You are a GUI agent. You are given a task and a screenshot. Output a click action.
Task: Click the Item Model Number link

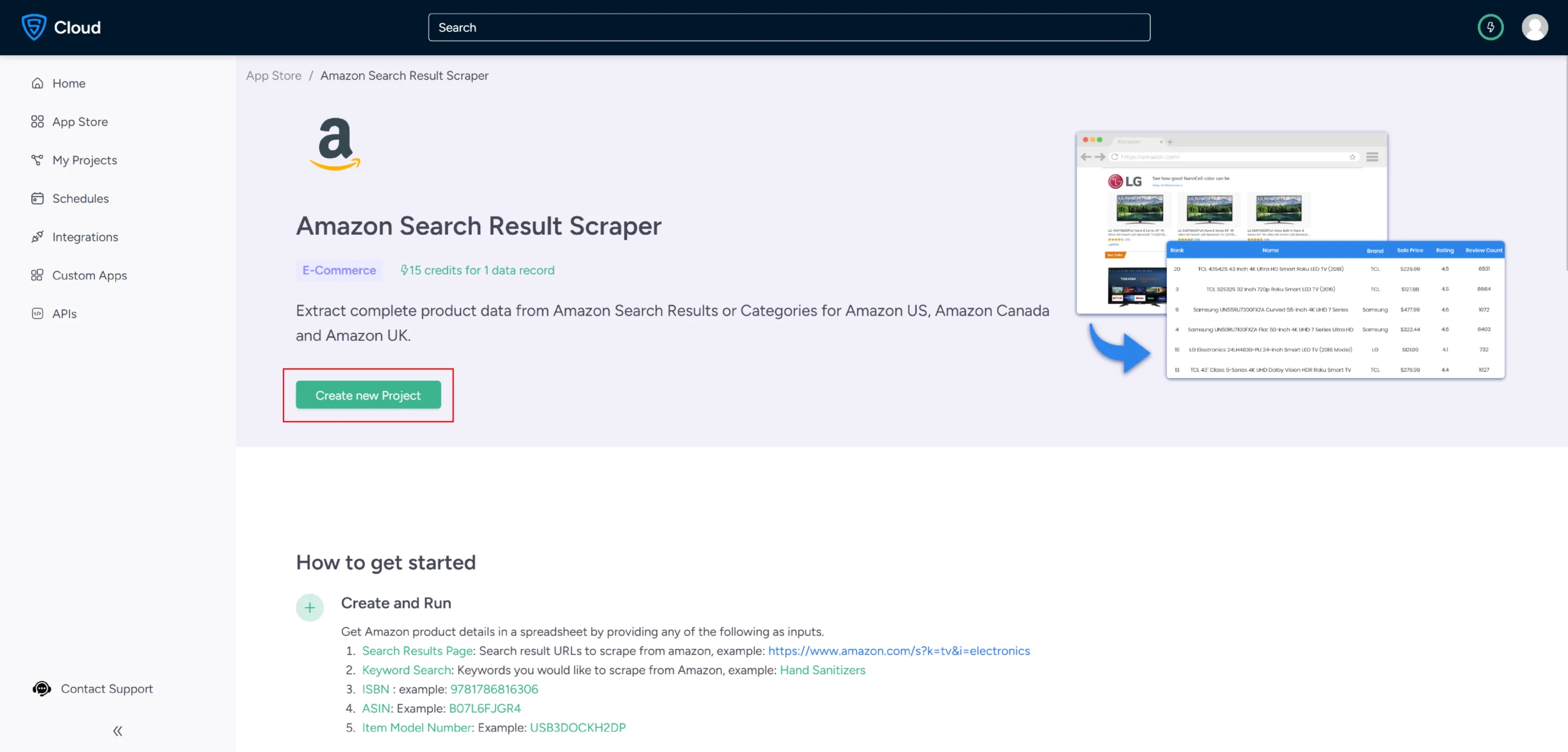(x=417, y=727)
